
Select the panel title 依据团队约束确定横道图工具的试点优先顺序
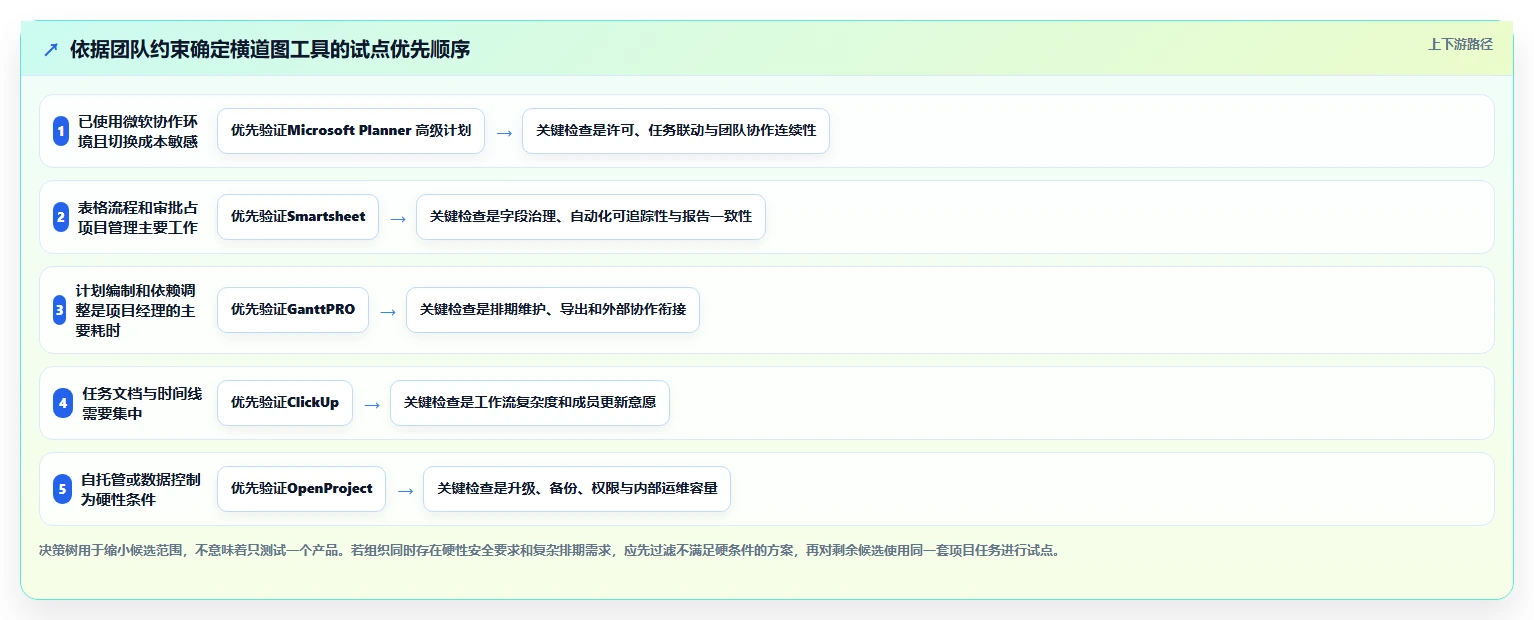coord(270,49)
